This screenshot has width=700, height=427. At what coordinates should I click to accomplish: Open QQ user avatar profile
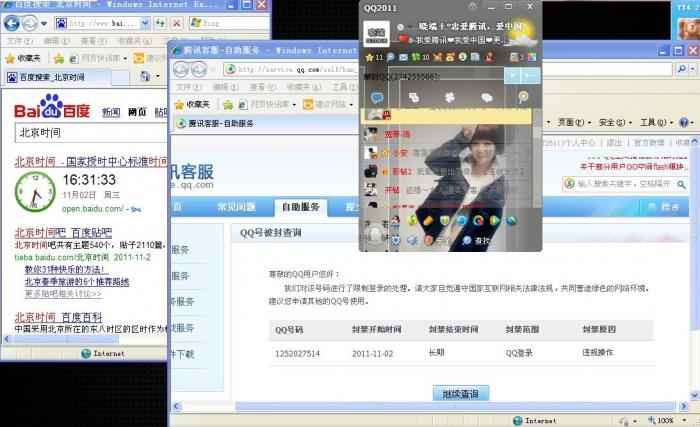point(376,34)
